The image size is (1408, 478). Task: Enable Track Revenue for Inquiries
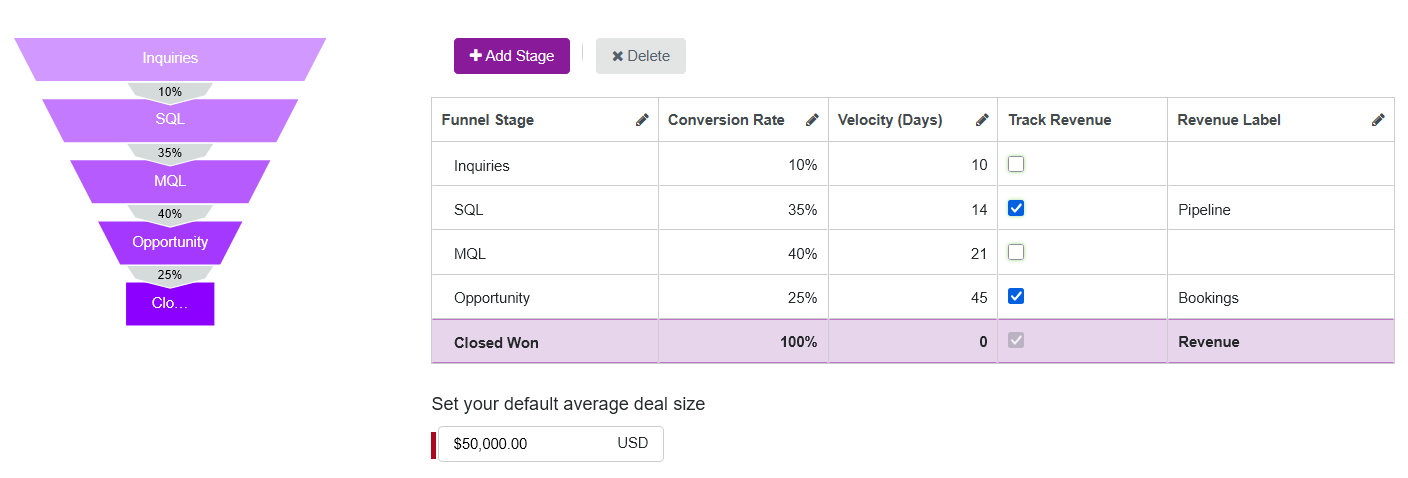[x=1016, y=164]
